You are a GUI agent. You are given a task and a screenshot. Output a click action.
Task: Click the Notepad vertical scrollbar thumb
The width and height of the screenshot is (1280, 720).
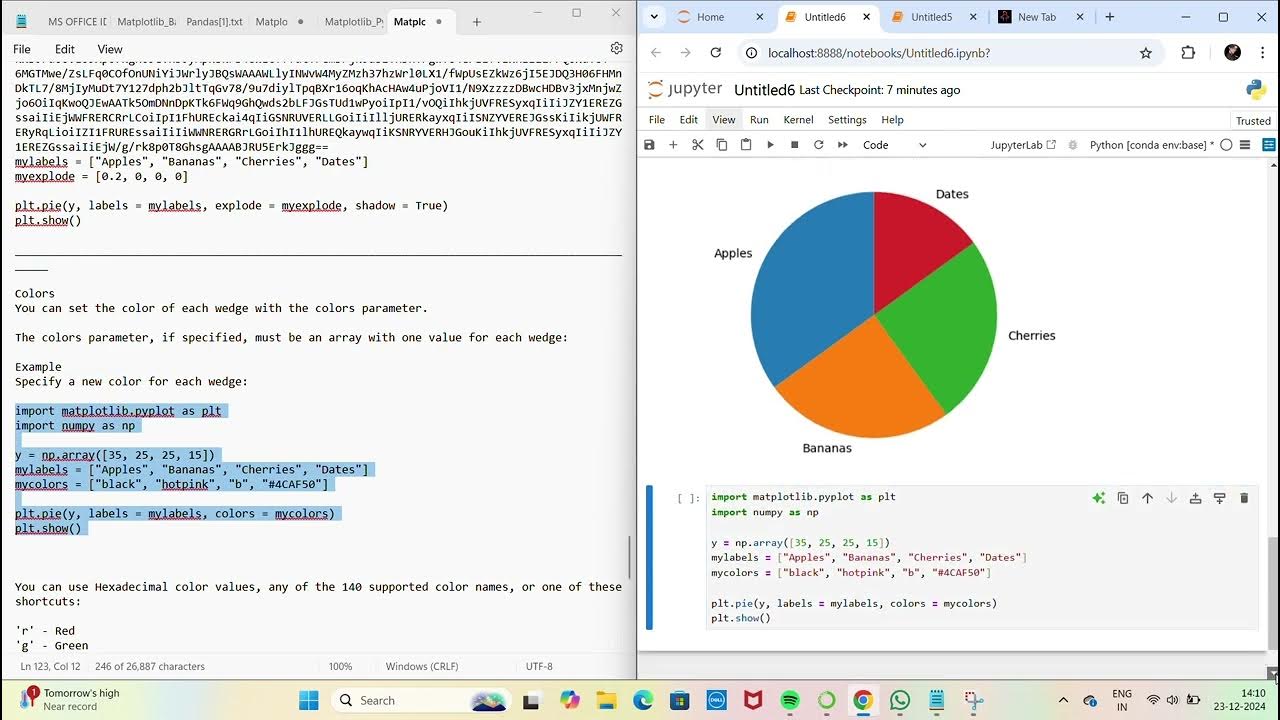tap(630, 556)
